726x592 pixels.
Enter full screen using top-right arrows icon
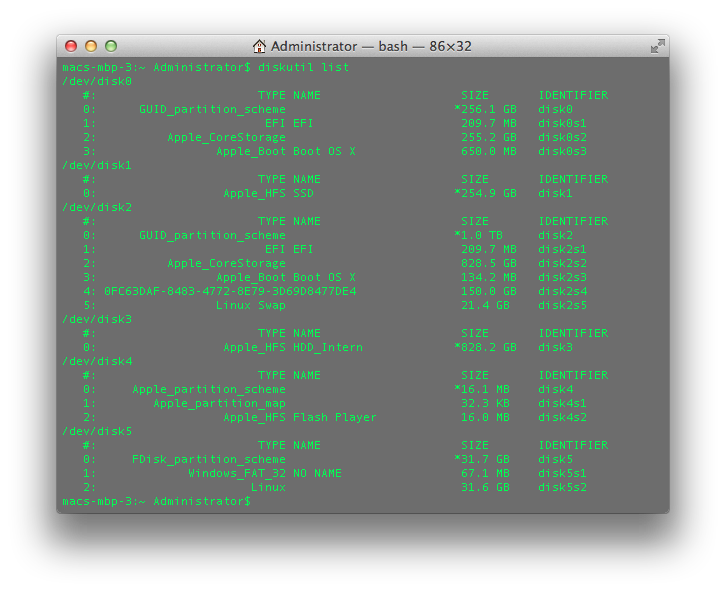(657, 46)
